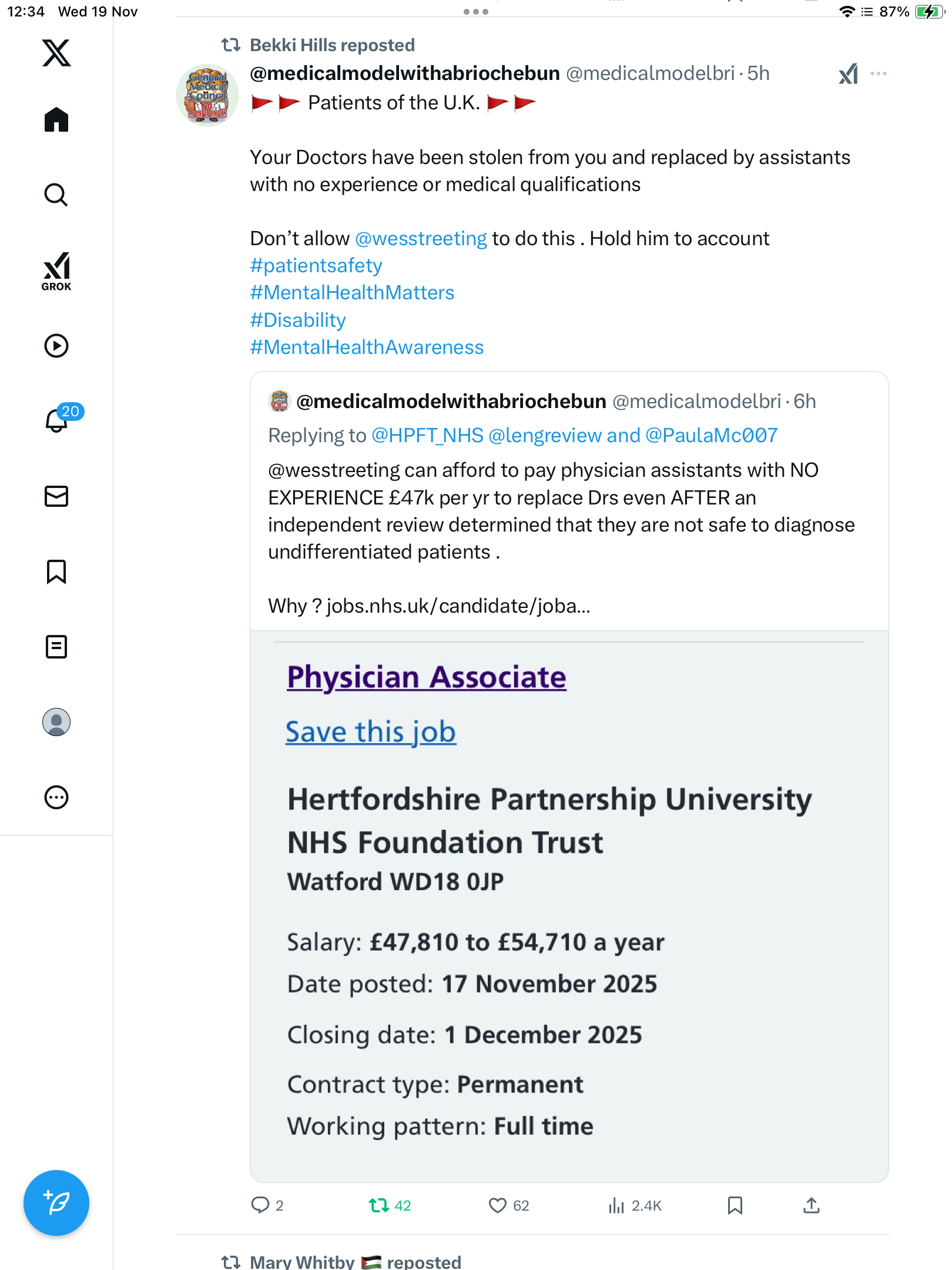Screen dimensions: 952x1270
Task: Open the video play tab icon
Action: 56,346
